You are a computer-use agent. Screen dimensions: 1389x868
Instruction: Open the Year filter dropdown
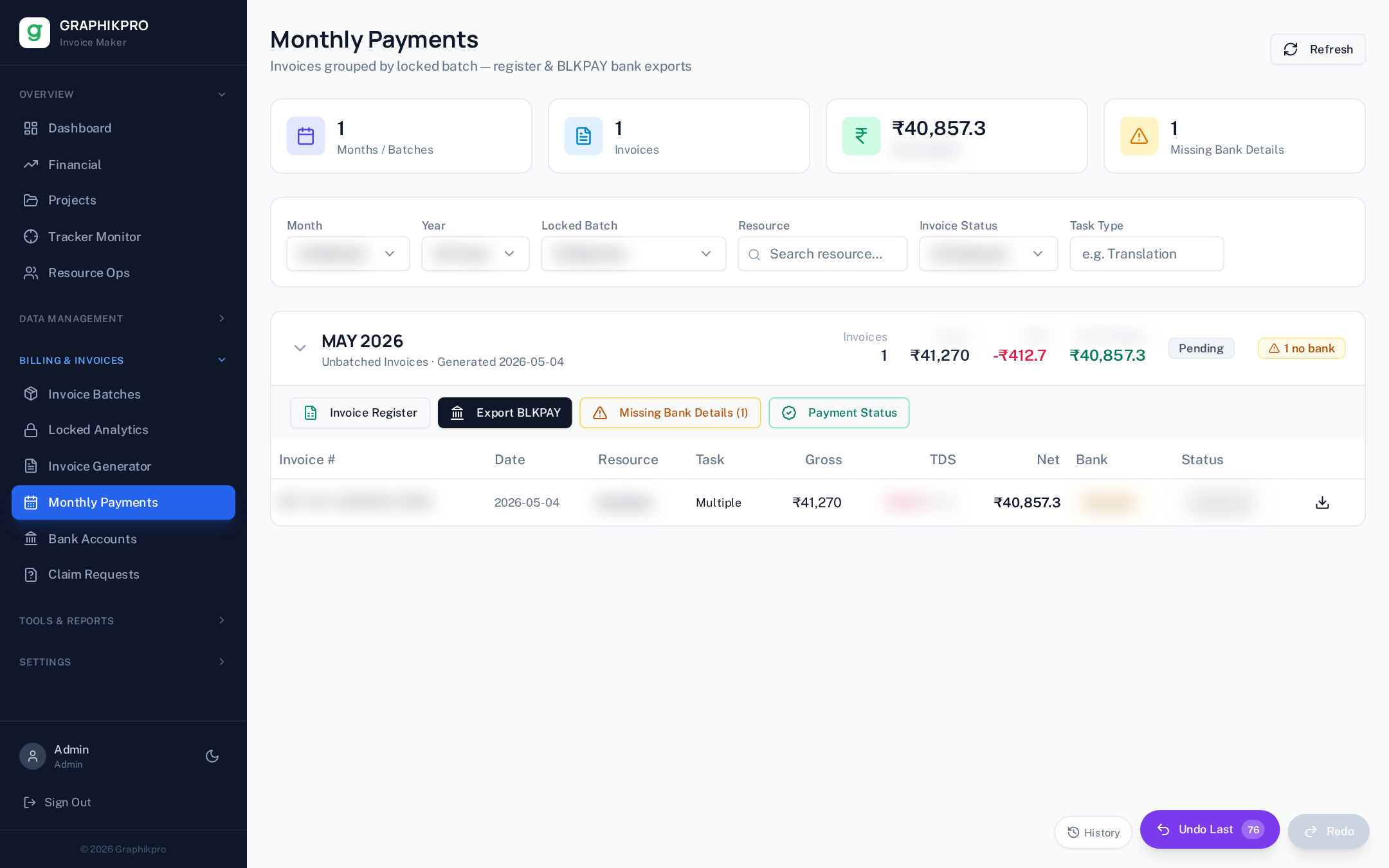point(475,253)
